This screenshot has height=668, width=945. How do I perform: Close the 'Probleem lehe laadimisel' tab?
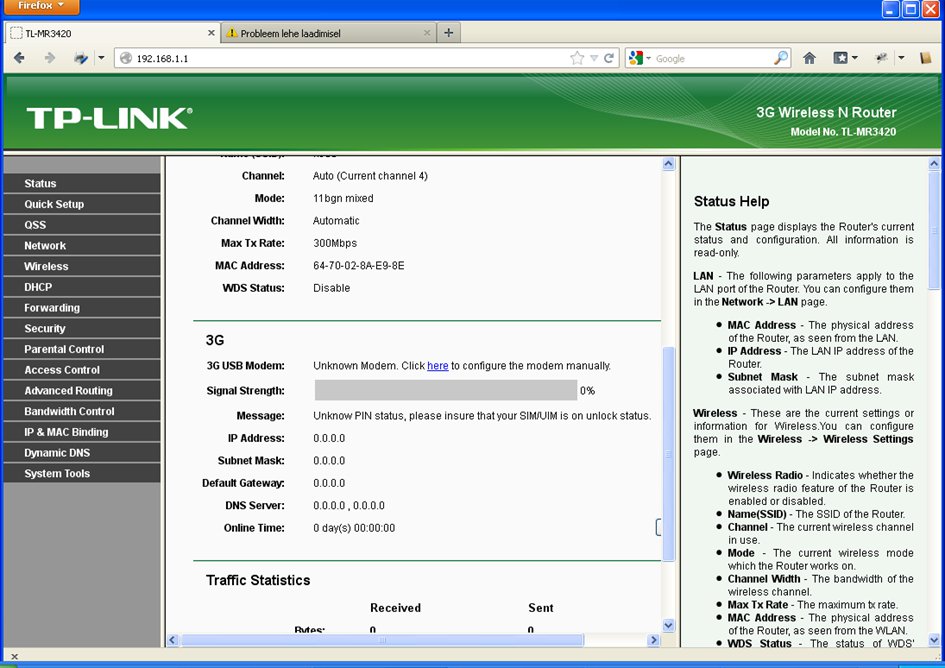pos(427,33)
